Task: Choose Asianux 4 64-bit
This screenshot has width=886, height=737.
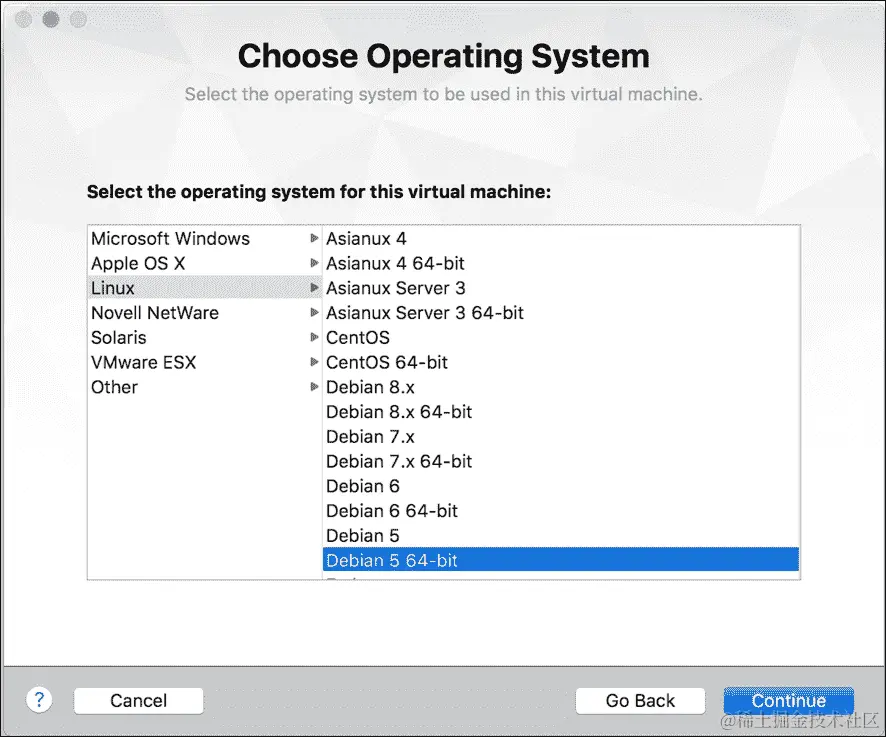Action: pos(561,263)
